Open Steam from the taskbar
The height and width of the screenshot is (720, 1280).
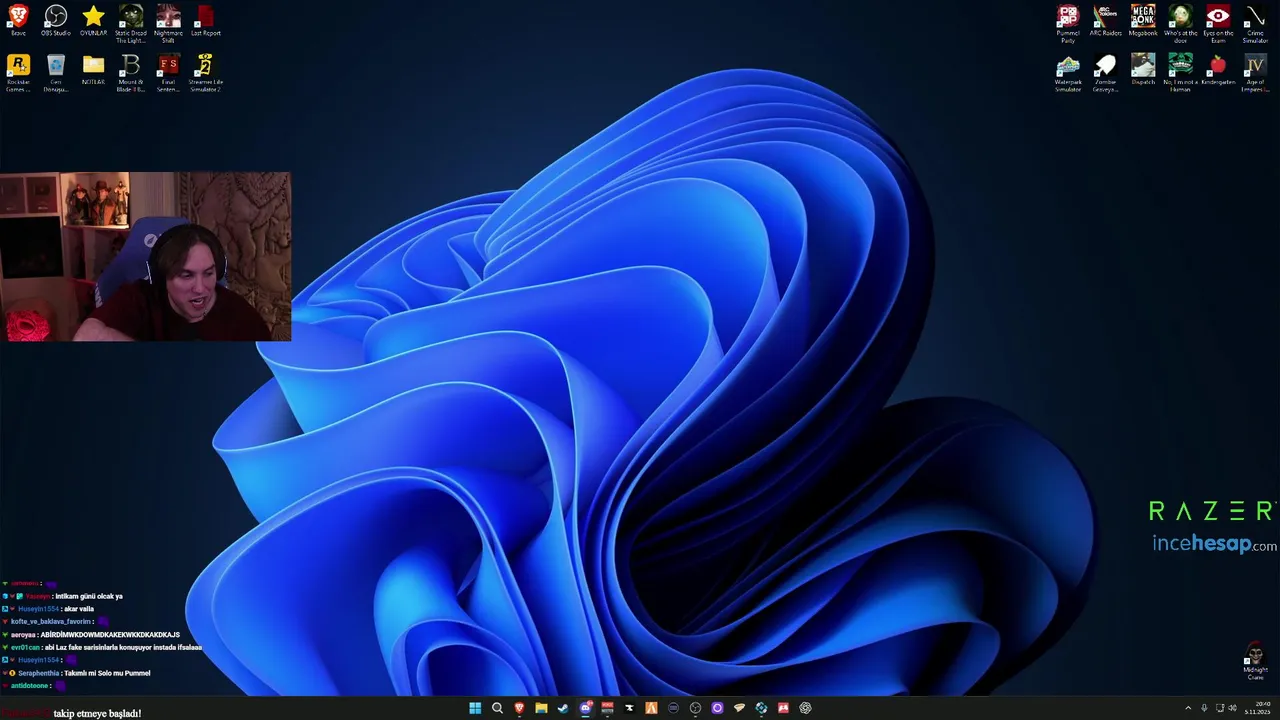click(x=563, y=708)
